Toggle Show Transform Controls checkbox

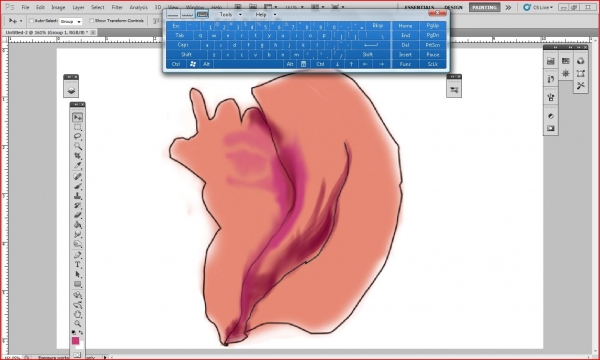point(91,21)
